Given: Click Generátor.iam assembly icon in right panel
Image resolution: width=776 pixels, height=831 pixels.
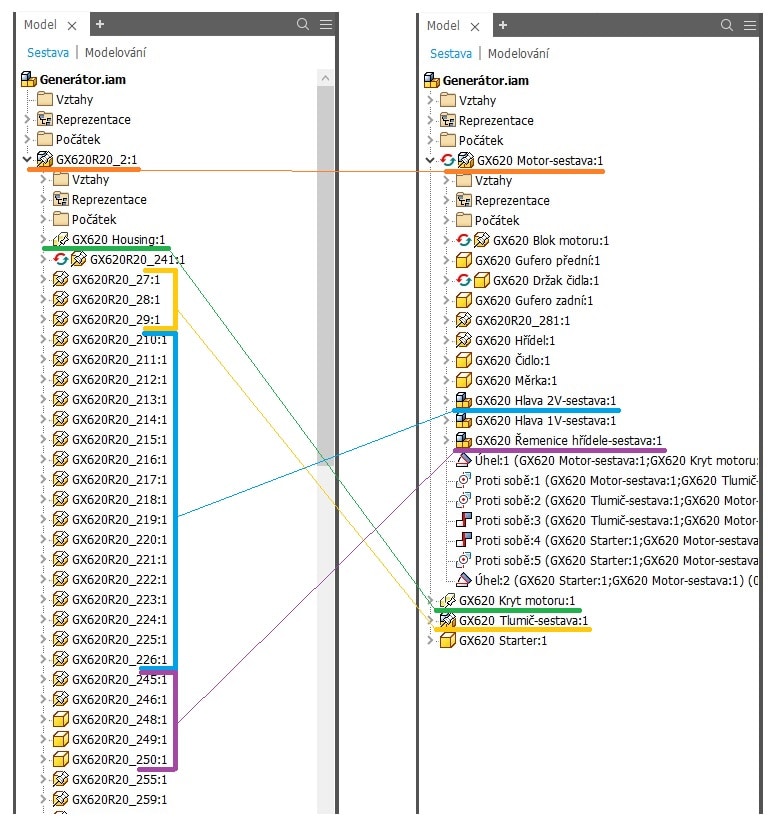Looking at the screenshot, I should [x=431, y=81].
